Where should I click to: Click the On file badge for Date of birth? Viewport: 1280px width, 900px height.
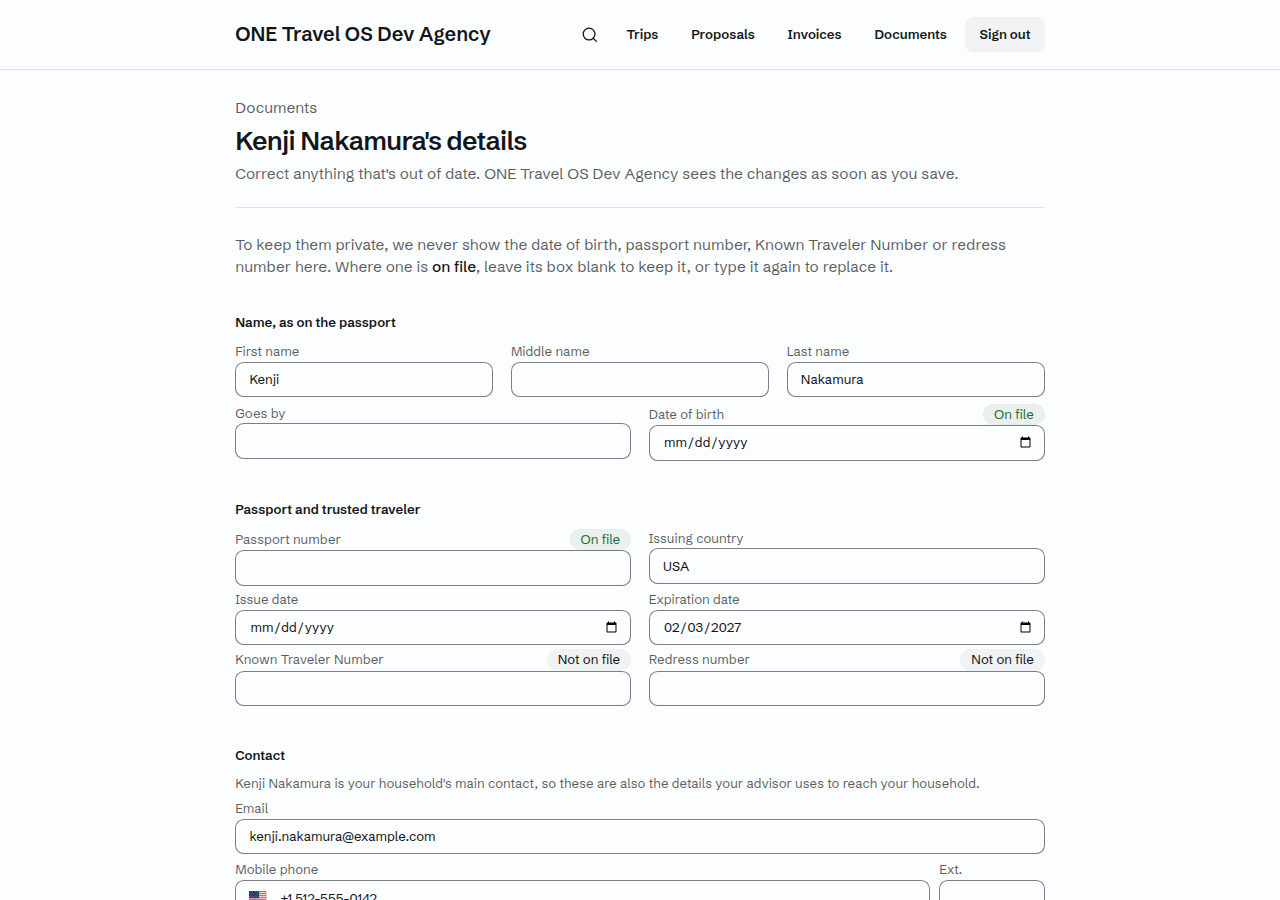click(x=1014, y=414)
